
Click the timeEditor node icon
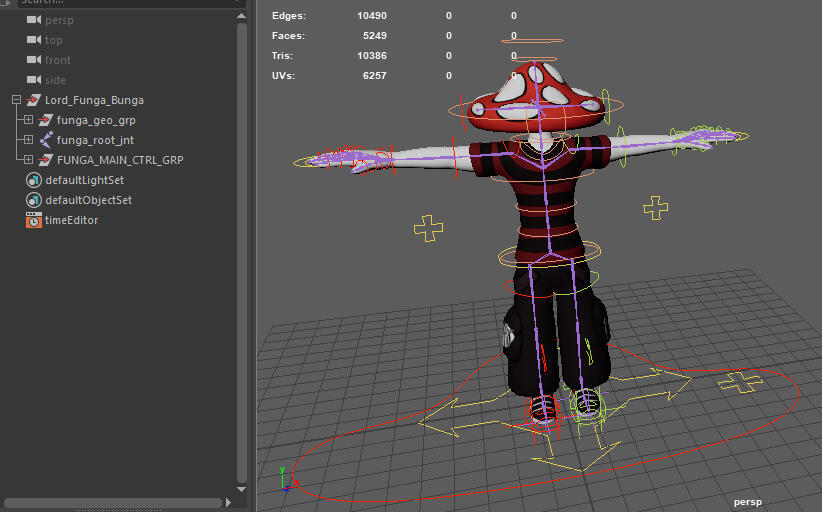pos(33,220)
